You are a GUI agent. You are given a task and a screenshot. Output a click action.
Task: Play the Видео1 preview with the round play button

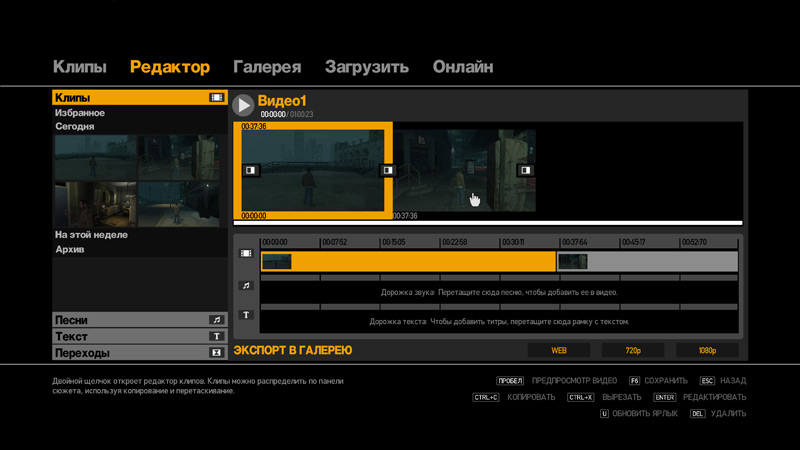(x=243, y=105)
